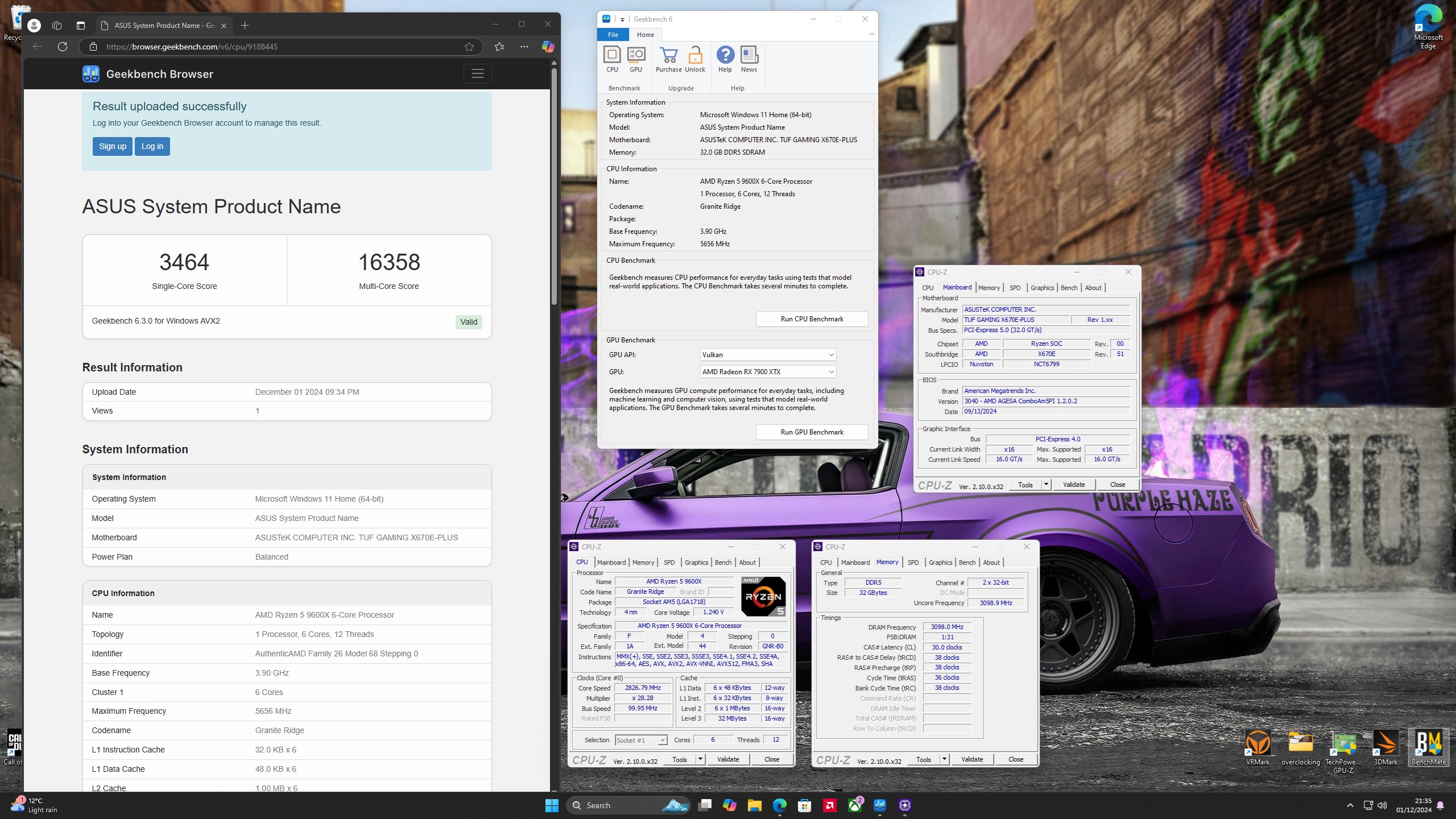Add this page to favorites star
Viewport: 1456px width, 819px height.
(469, 47)
